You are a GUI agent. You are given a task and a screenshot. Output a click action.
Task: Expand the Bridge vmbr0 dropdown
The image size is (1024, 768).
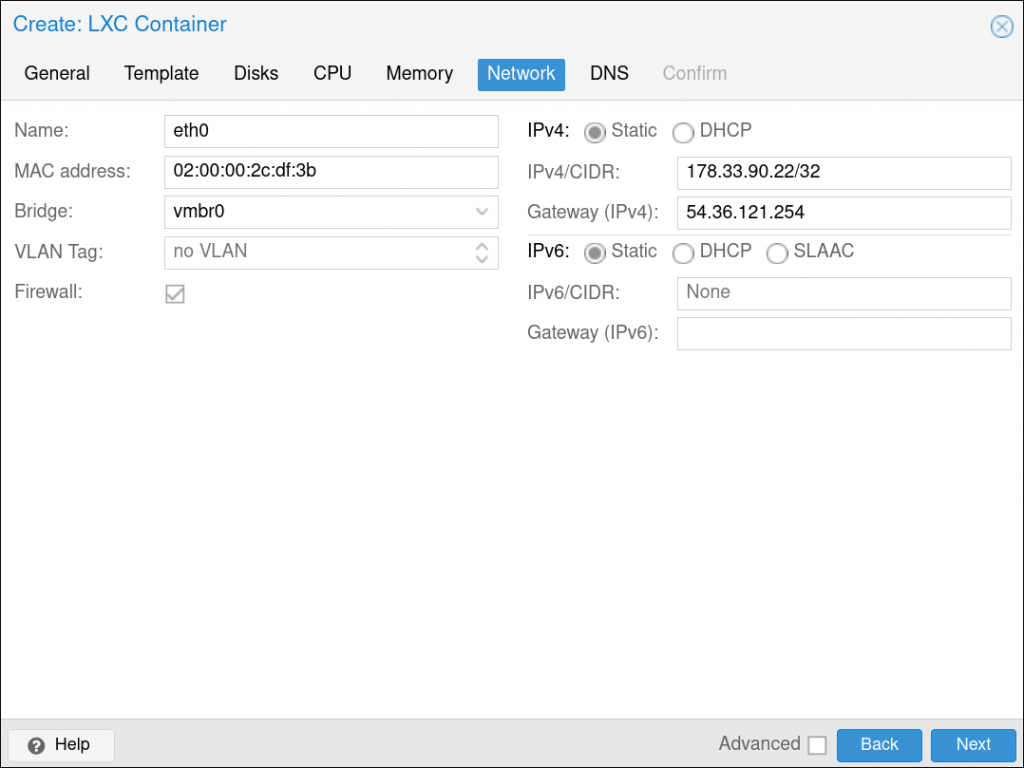[481, 212]
